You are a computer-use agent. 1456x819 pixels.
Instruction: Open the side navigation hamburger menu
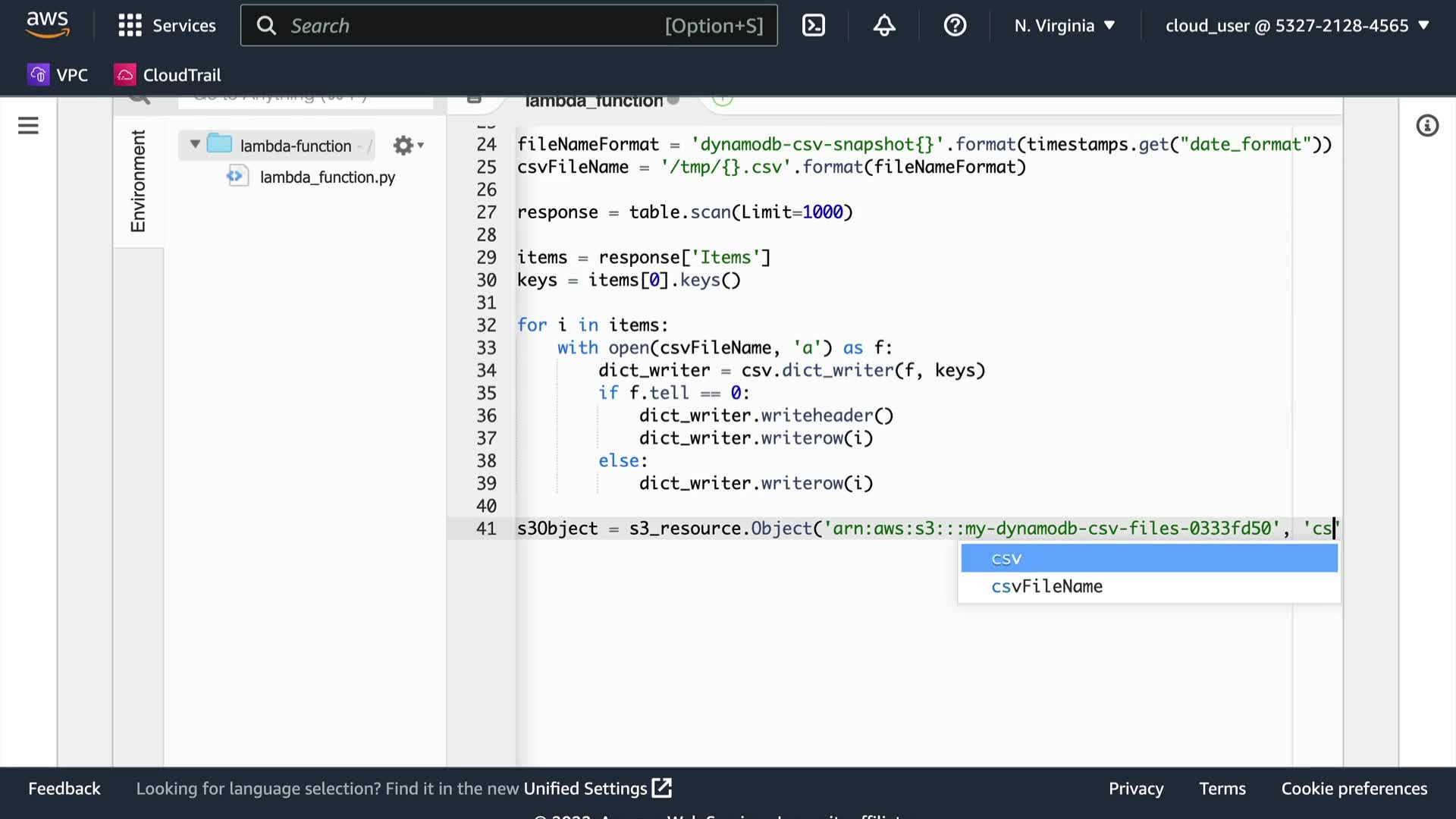pyautogui.click(x=28, y=126)
